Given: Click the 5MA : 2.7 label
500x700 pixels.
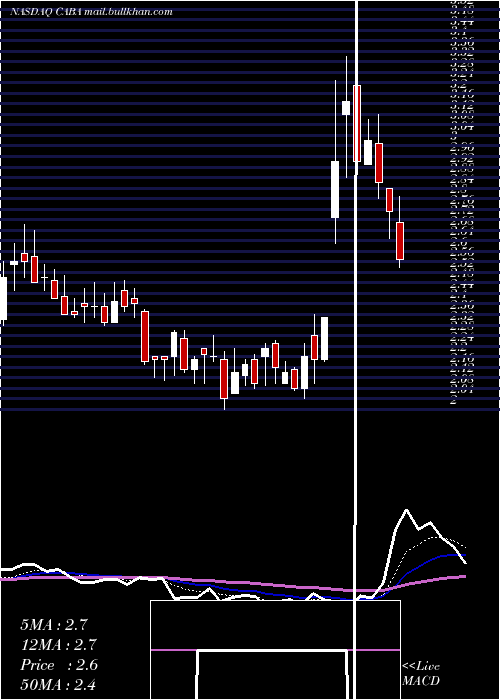Looking at the screenshot, I should 54,625.
